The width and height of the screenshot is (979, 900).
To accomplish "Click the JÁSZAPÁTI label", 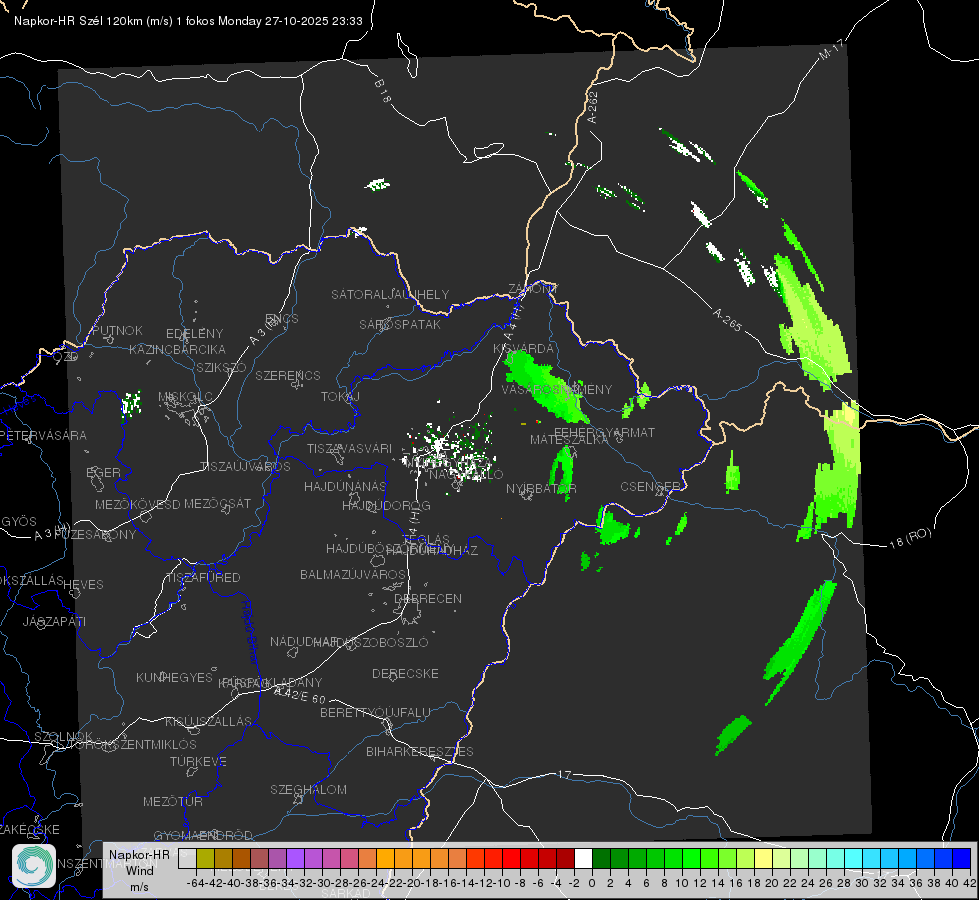I will click(54, 621).
